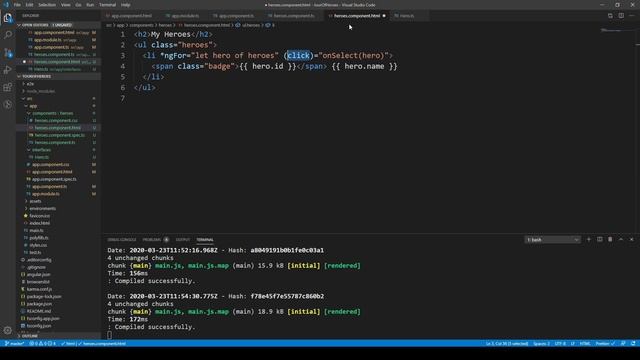Kill the terminal with trash icon
This screenshot has height=360, width=640.
pos(610,240)
